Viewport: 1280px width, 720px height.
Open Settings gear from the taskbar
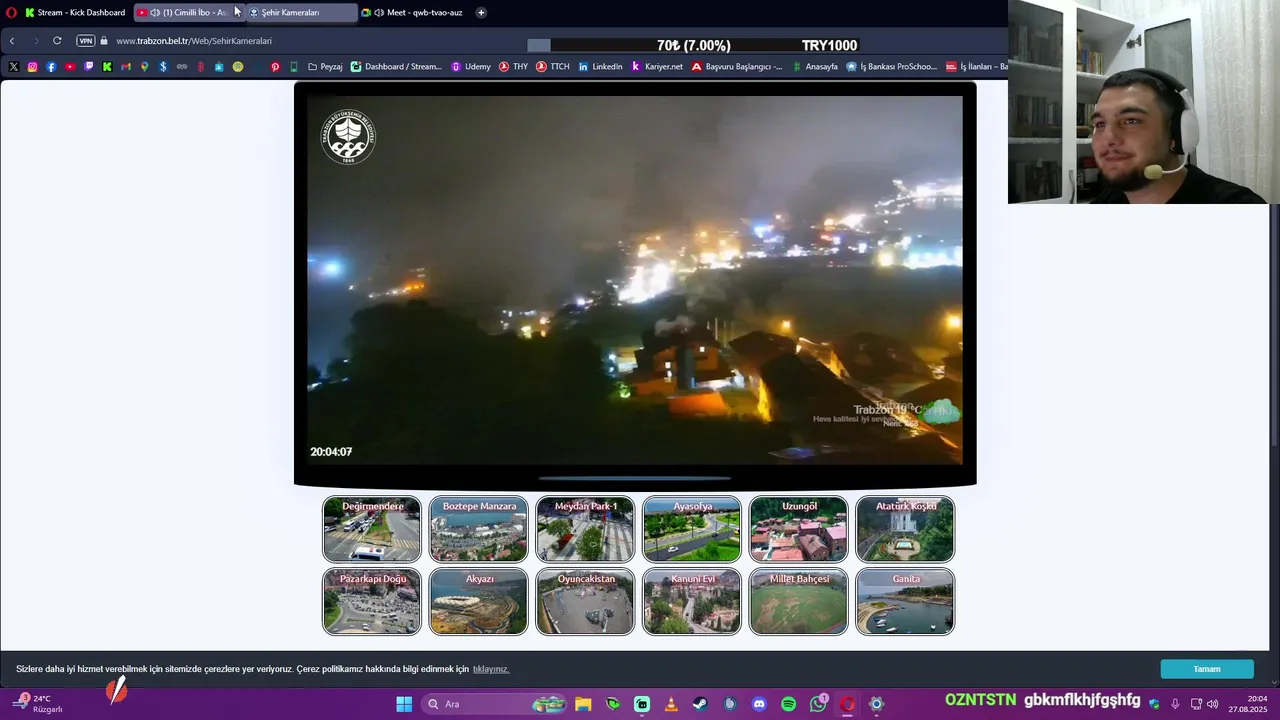(x=876, y=704)
